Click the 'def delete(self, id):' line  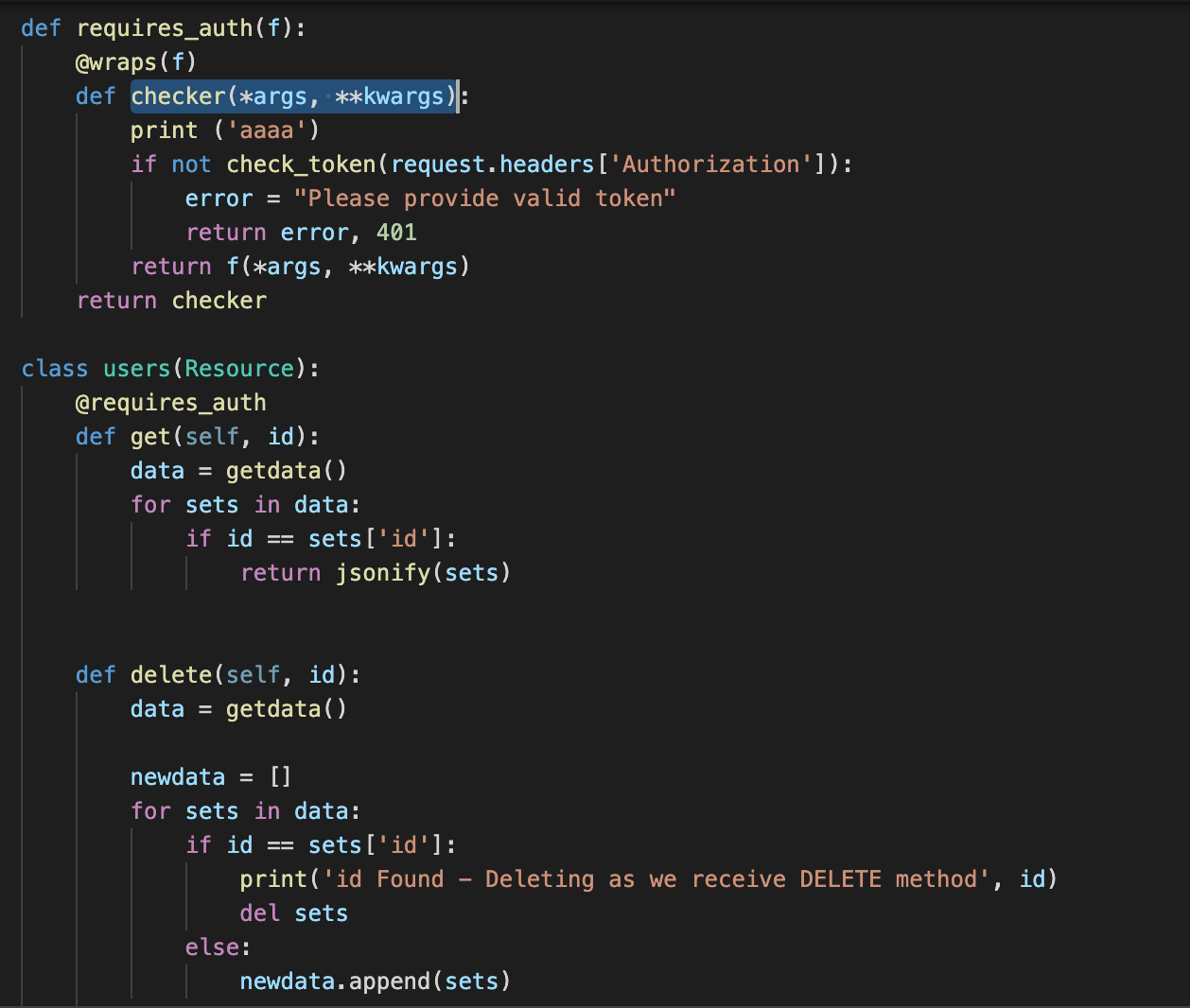(x=219, y=675)
